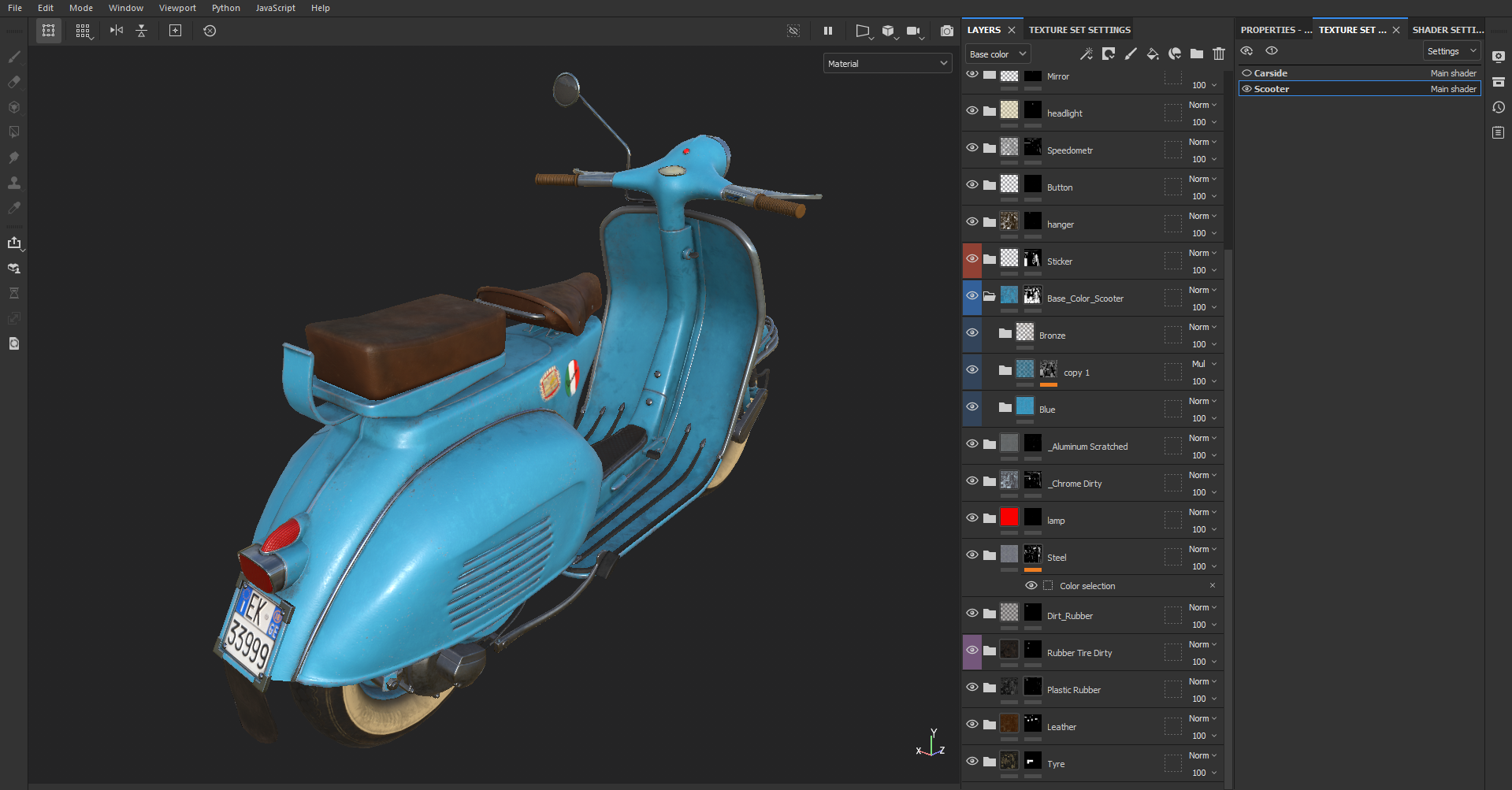Open the texture set Settings button
Image resolution: width=1512 pixels, height=790 pixels.
[x=1451, y=51]
